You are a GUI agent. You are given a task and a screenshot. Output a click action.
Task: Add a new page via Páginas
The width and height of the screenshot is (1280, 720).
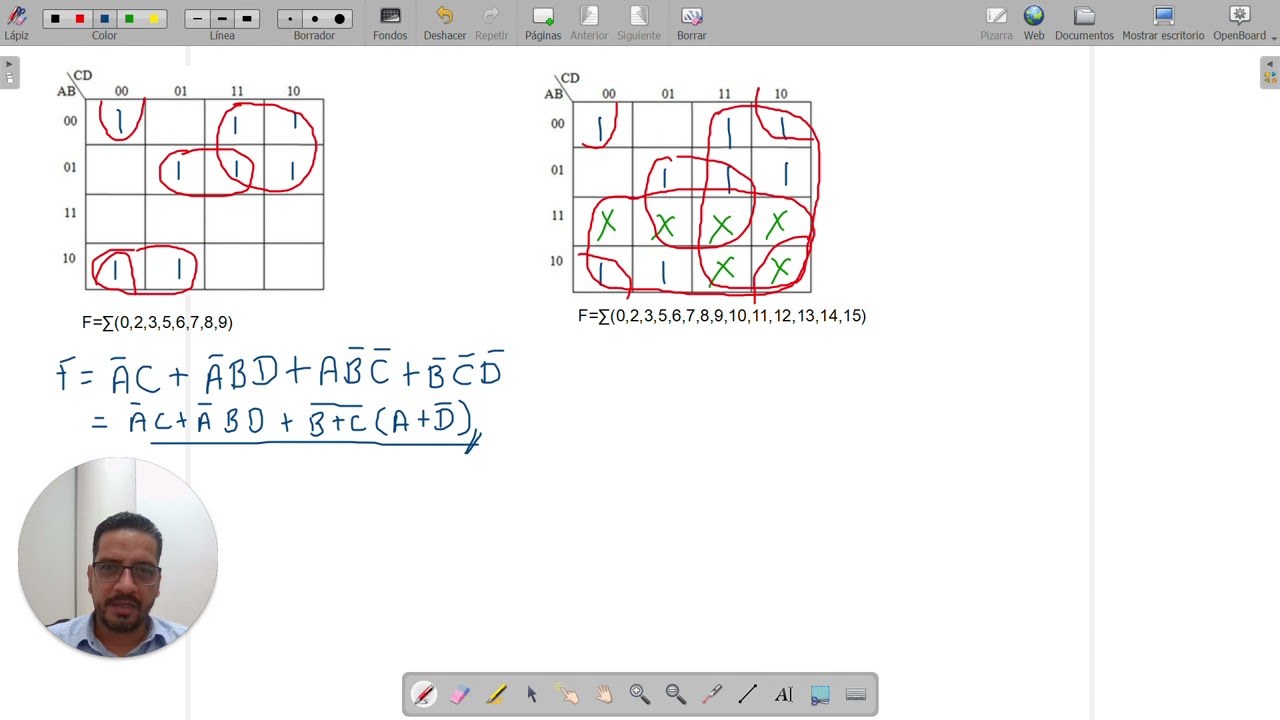[543, 23]
